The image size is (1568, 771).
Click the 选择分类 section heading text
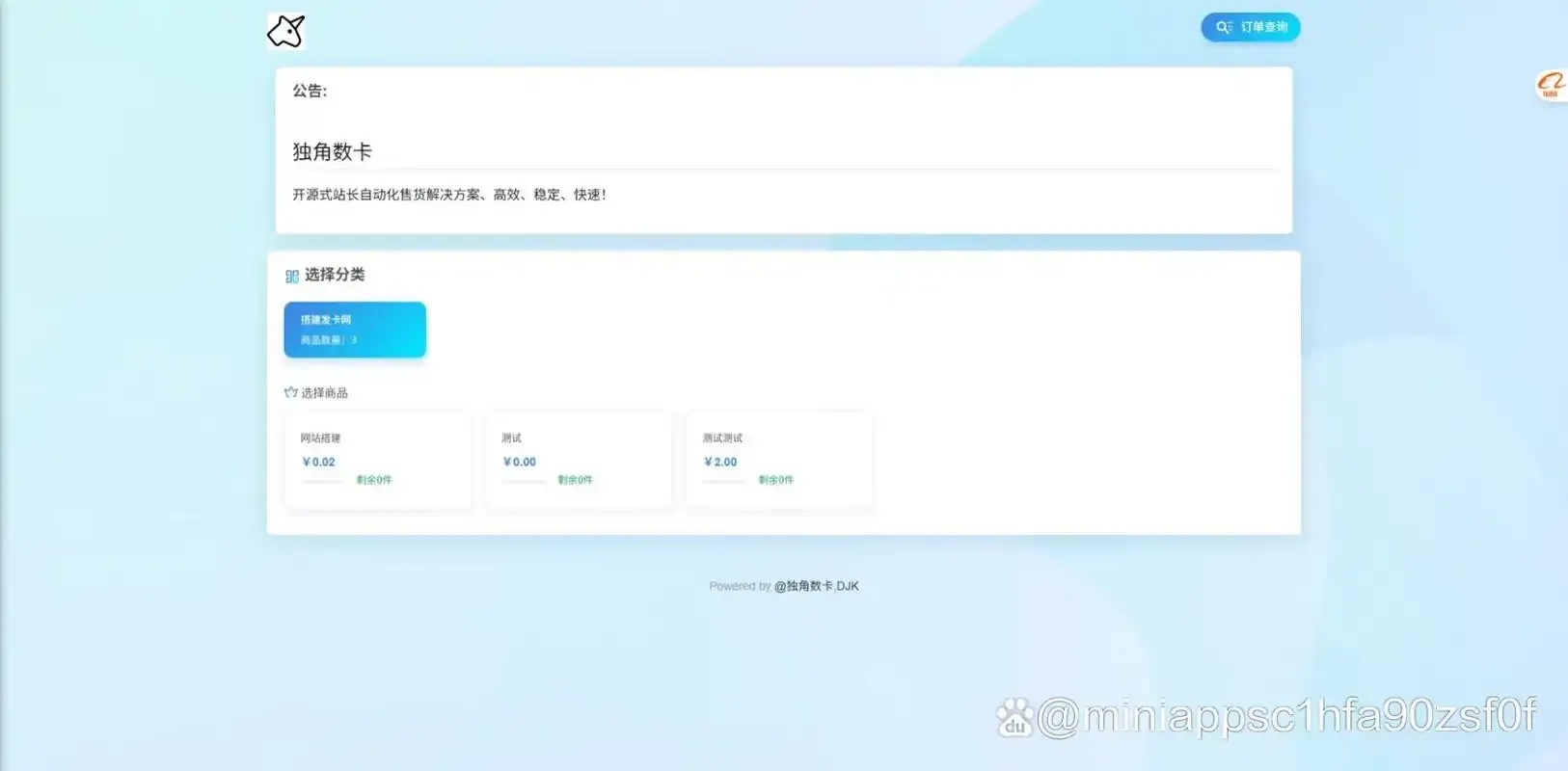pos(335,275)
